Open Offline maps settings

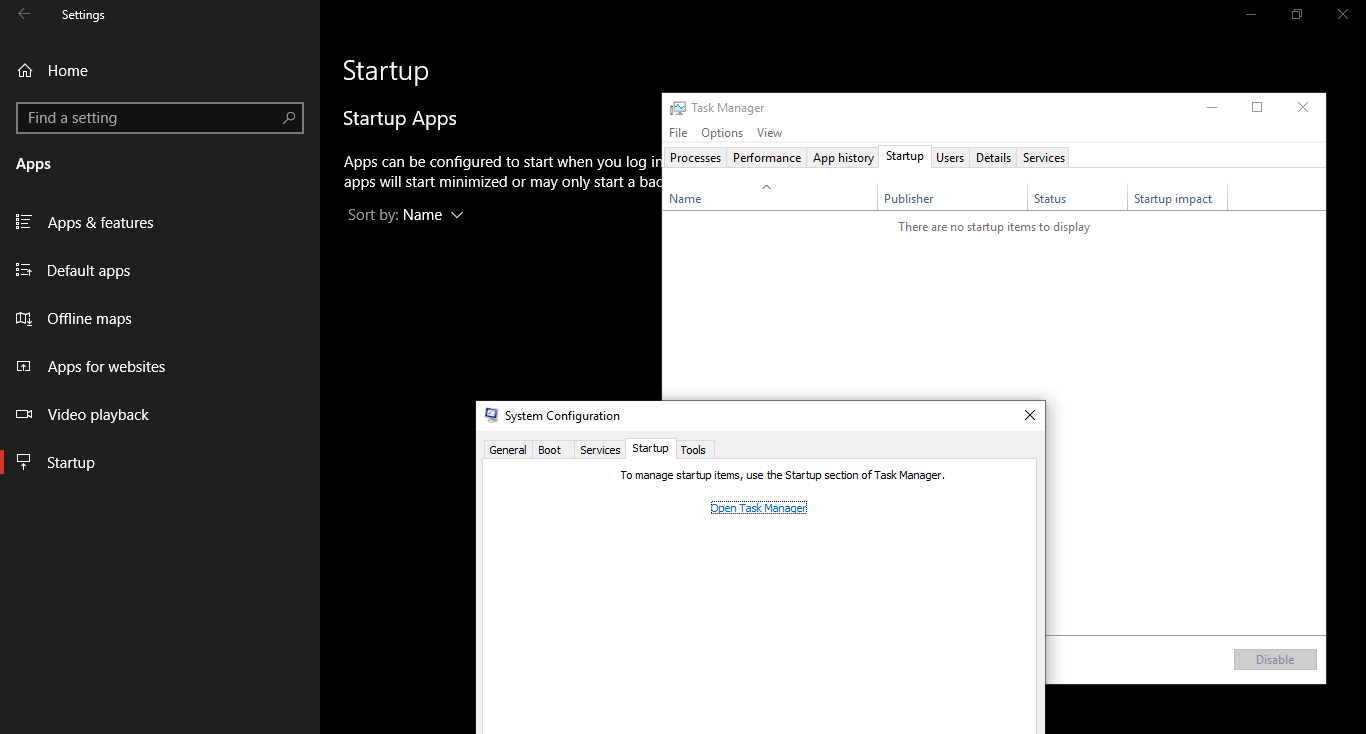coord(89,318)
